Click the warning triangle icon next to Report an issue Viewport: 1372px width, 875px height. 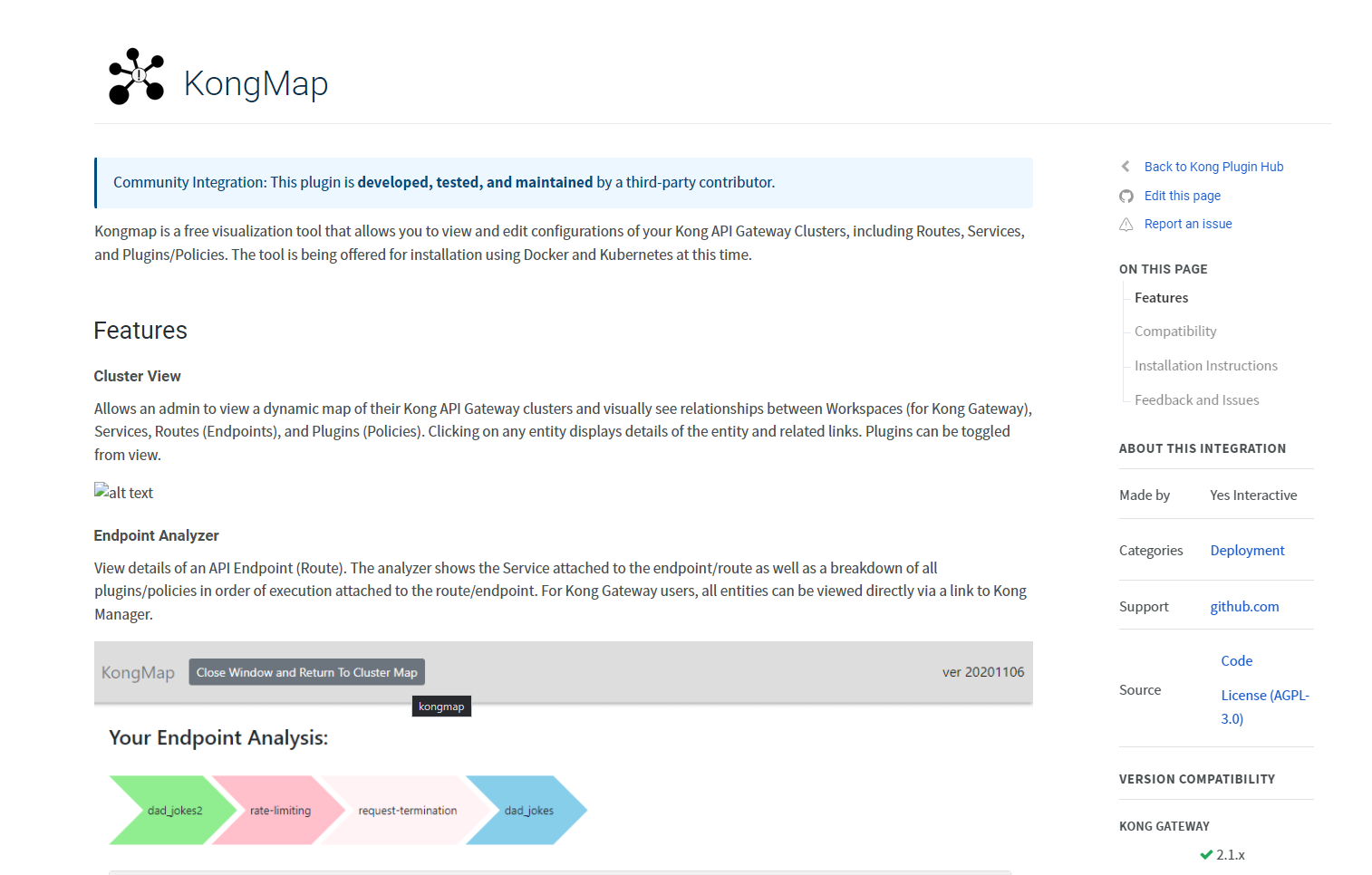click(x=1126, y=224)
